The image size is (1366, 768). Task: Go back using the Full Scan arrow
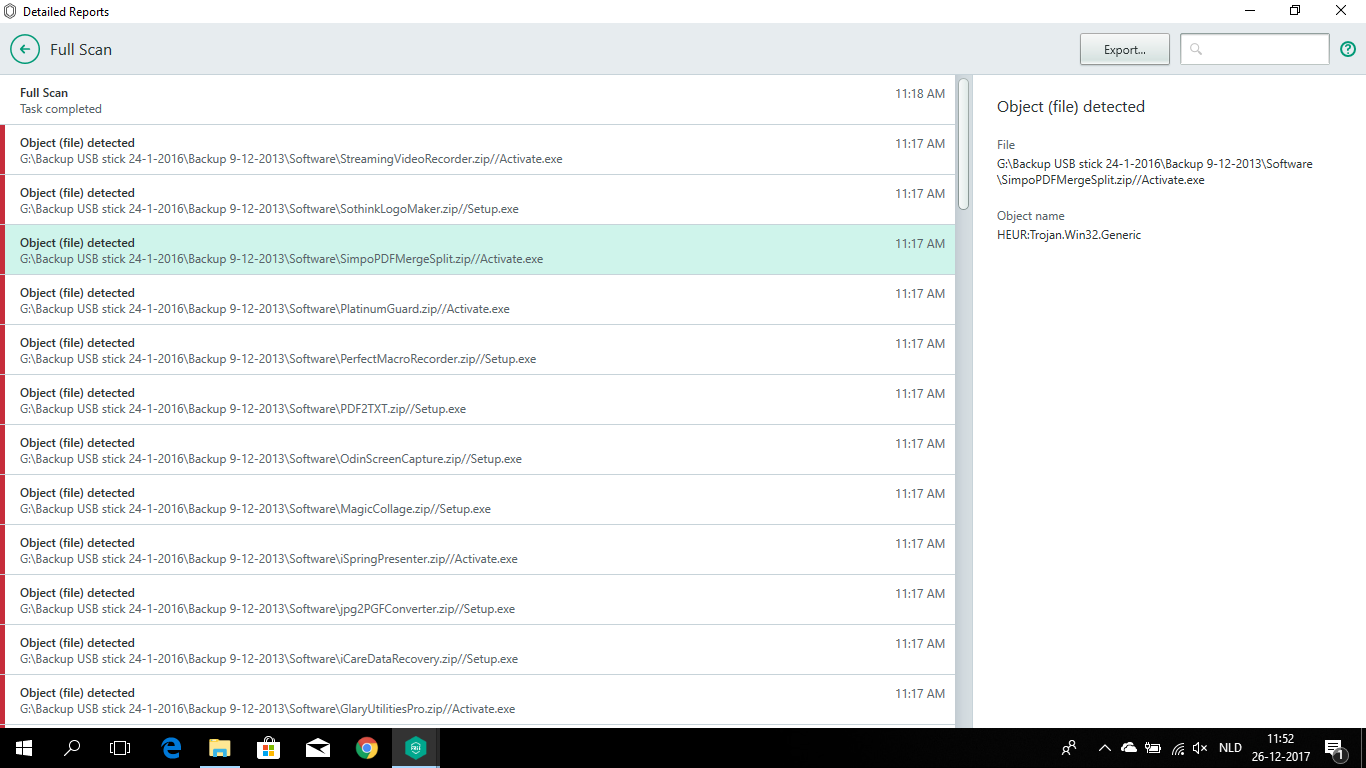point(25,49)
